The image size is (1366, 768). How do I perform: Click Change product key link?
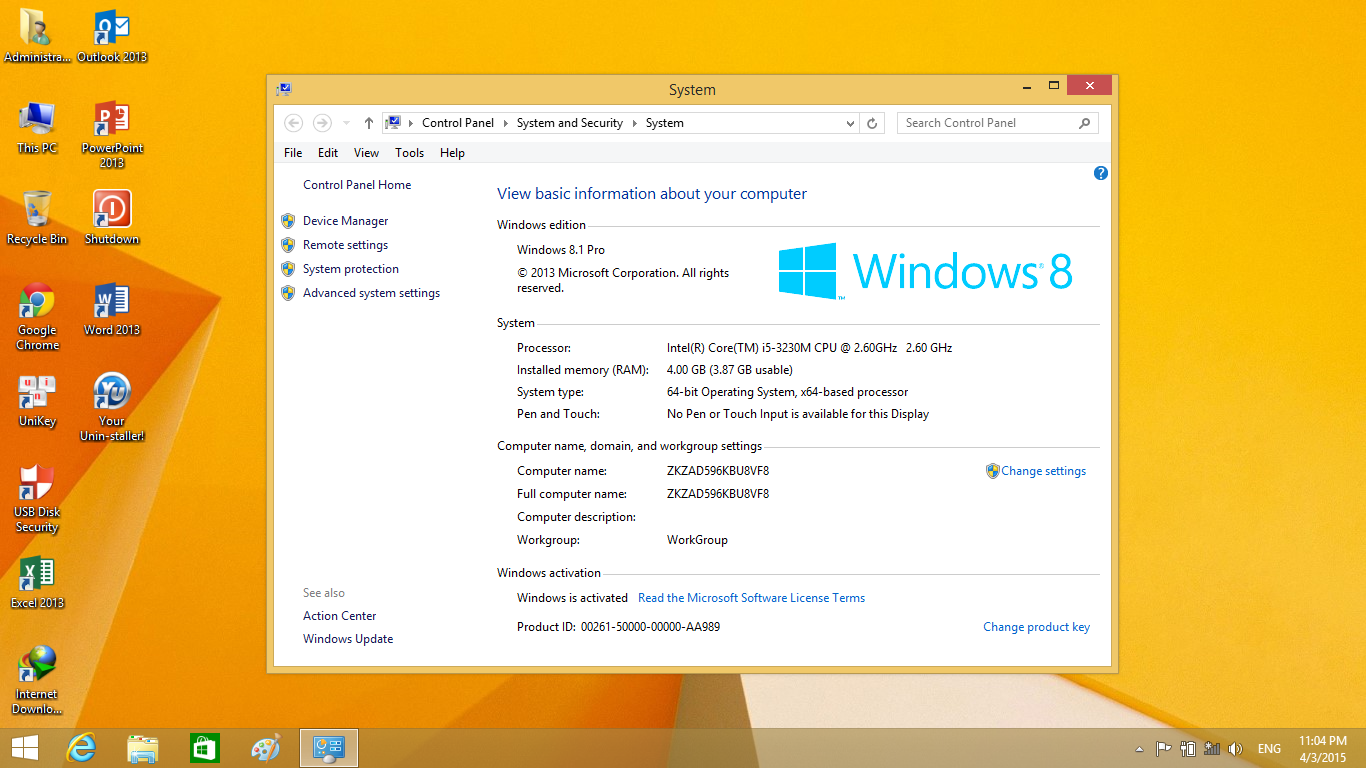[x=1036, y=627]
